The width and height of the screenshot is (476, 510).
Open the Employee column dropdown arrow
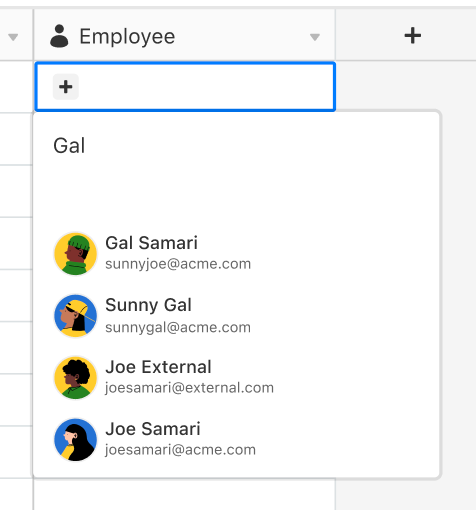(315, 37)
